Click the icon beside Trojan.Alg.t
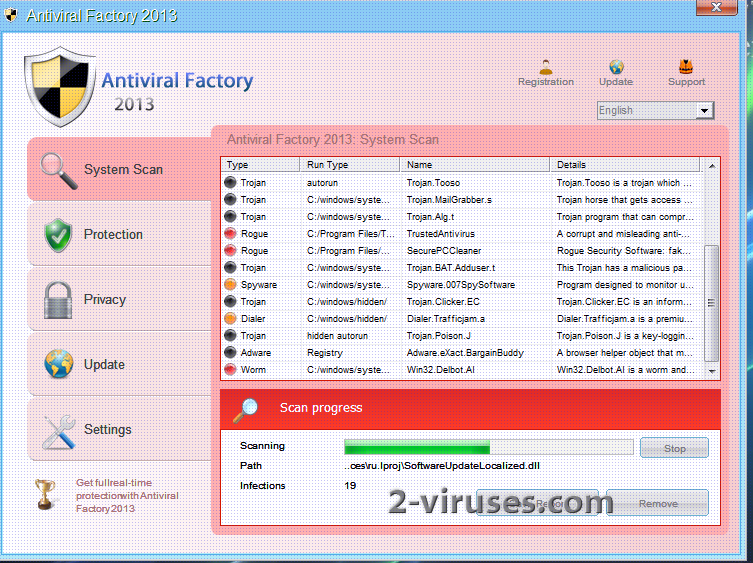753x563 pixels. [x=231, y=217]
